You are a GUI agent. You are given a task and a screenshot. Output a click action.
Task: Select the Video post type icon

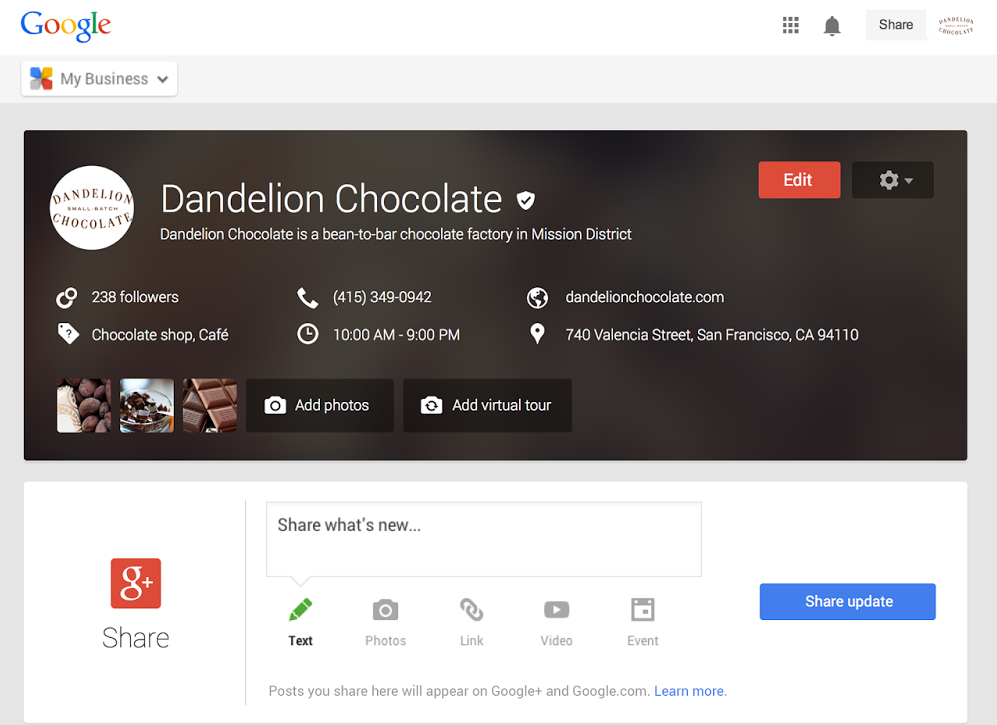tap(556, 610)
